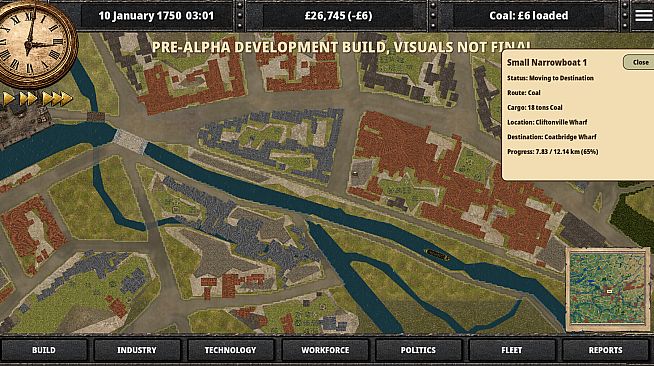Click 'Cargo: 18 tons Coal' line
The width and height of the screenshot is (654, 366).
click(x=535, y=108)
